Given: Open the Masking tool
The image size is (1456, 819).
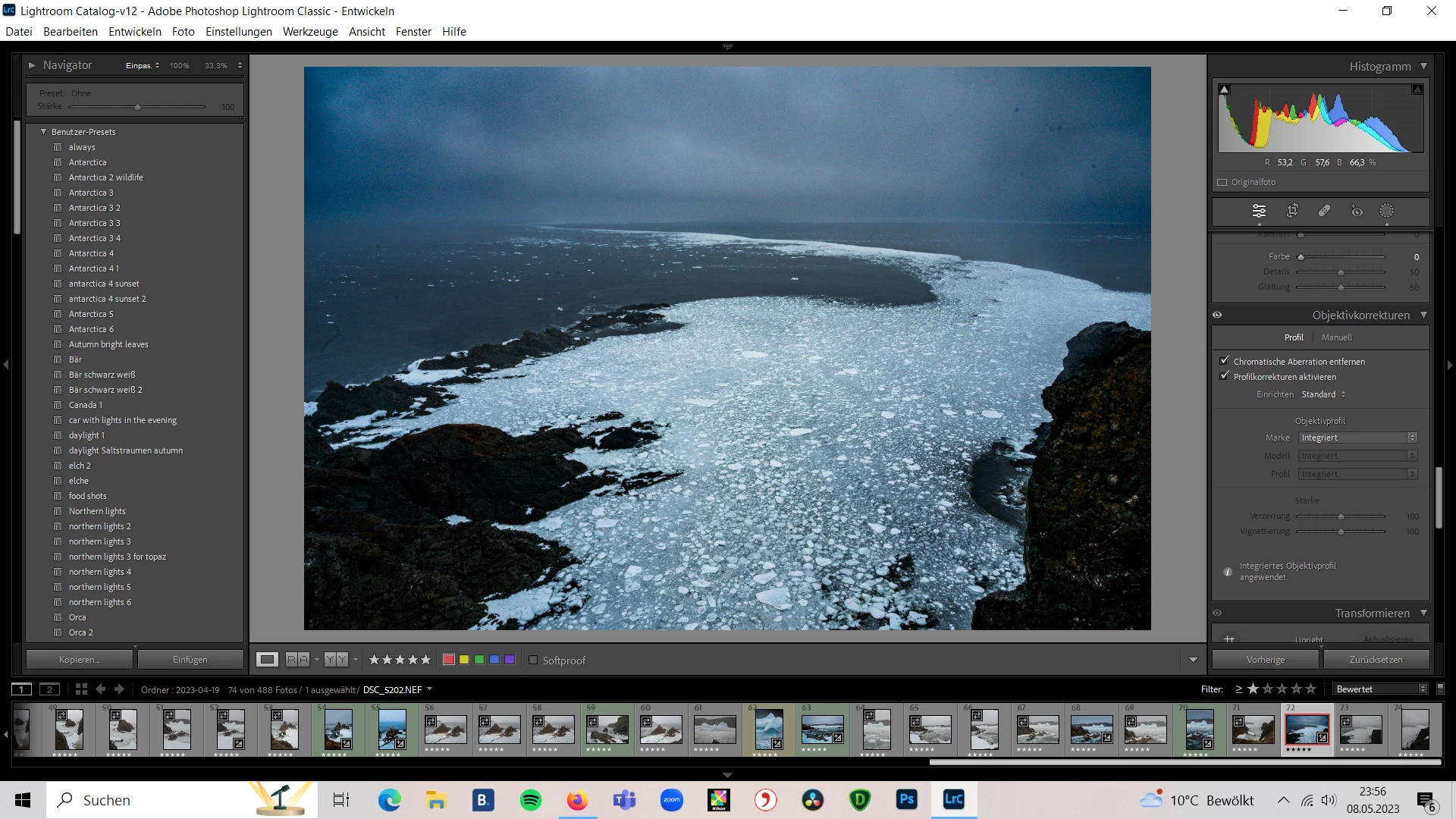Looking at the screenshot, I should click(x=1386, y=211).
